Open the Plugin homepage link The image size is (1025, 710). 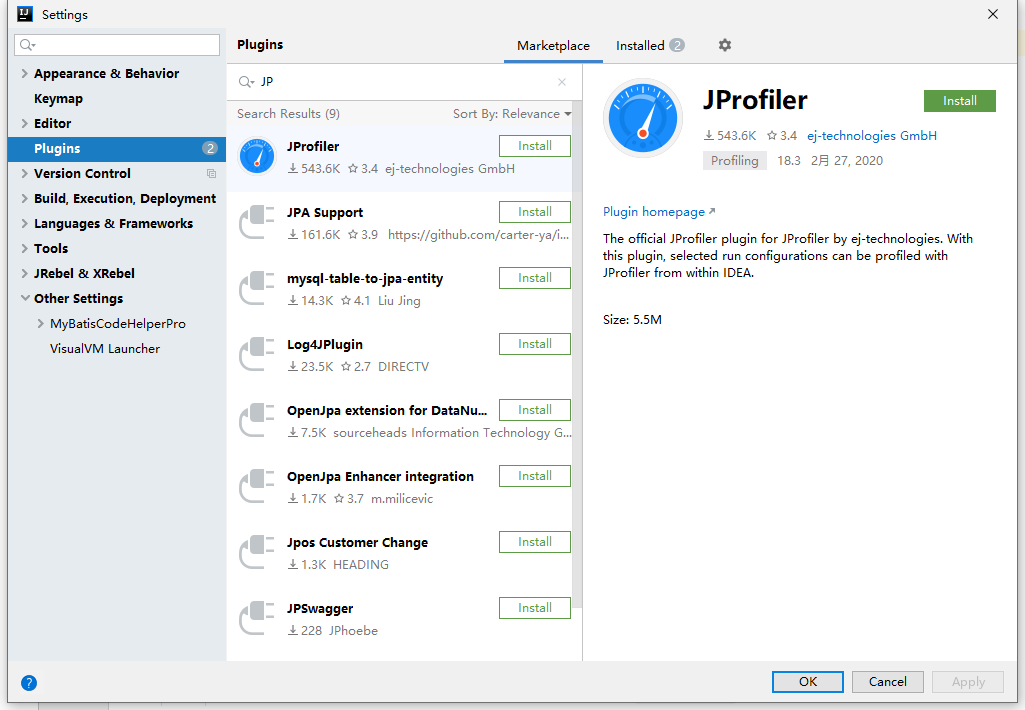coord(659,212)
